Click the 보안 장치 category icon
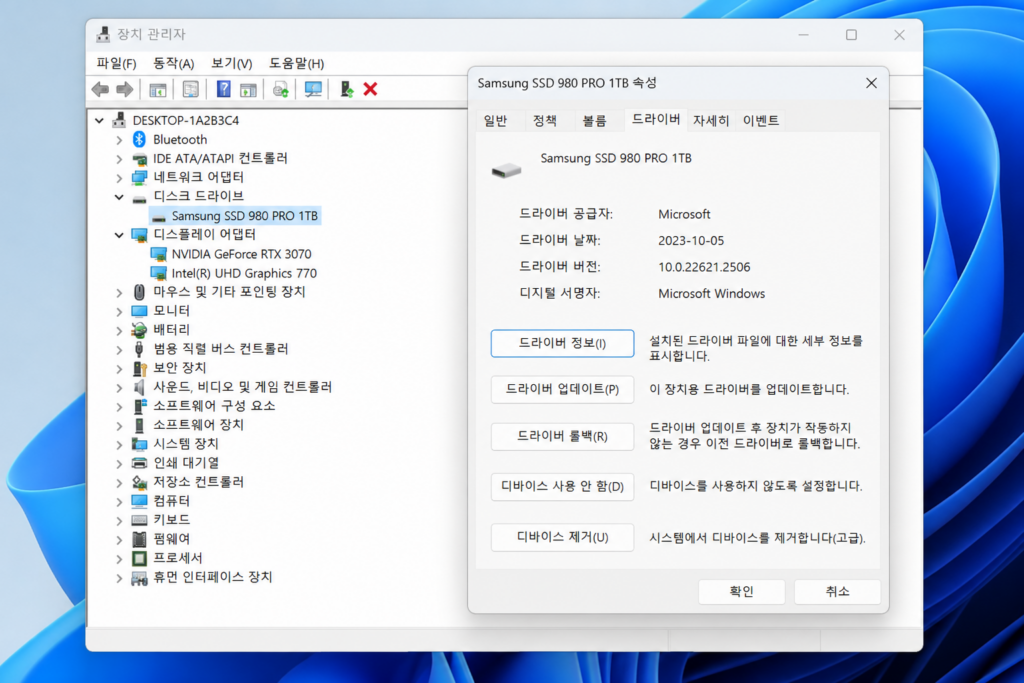 [x=139, y=368]
